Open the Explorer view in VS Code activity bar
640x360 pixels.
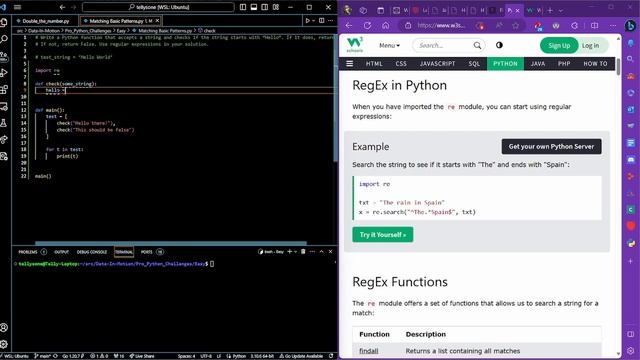tap(4, 22)
